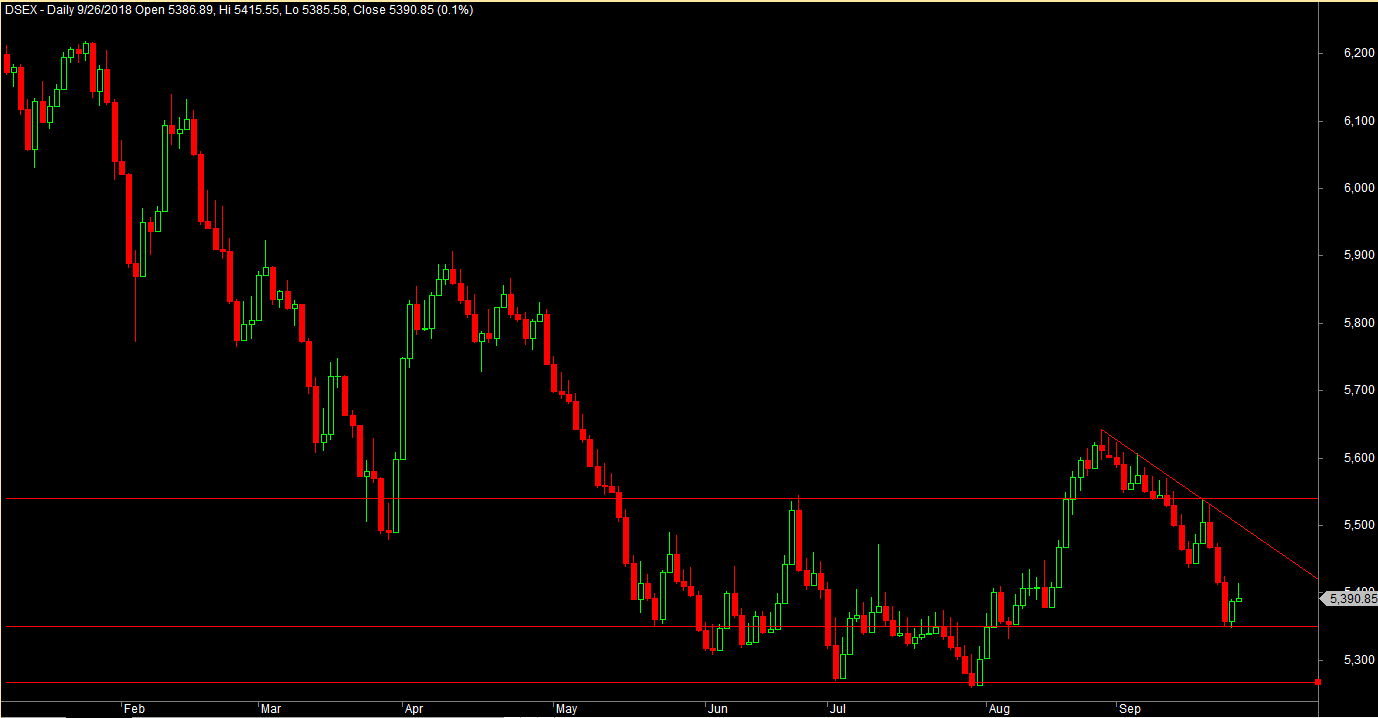
Task: Click the 5,500 price axis label
Action: pos(1359,526)
